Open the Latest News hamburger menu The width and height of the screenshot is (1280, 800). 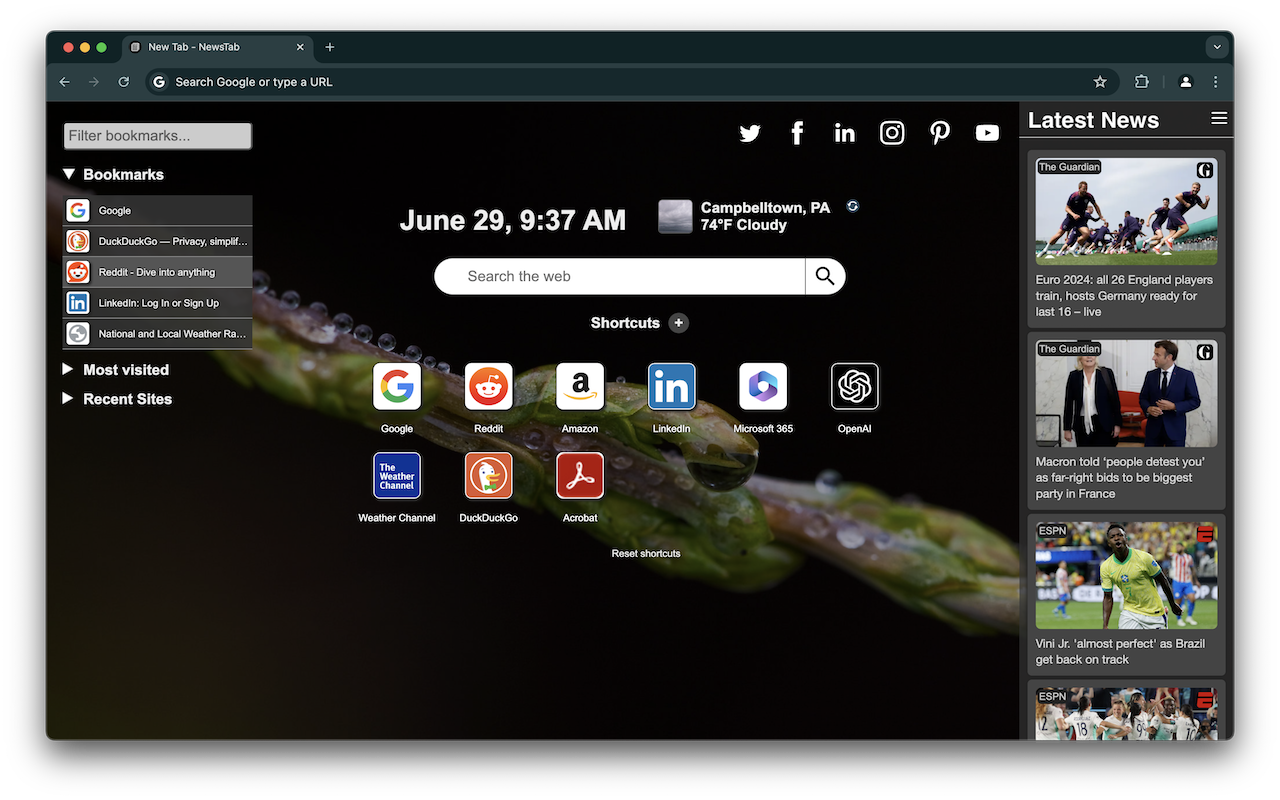point(1218,118)
